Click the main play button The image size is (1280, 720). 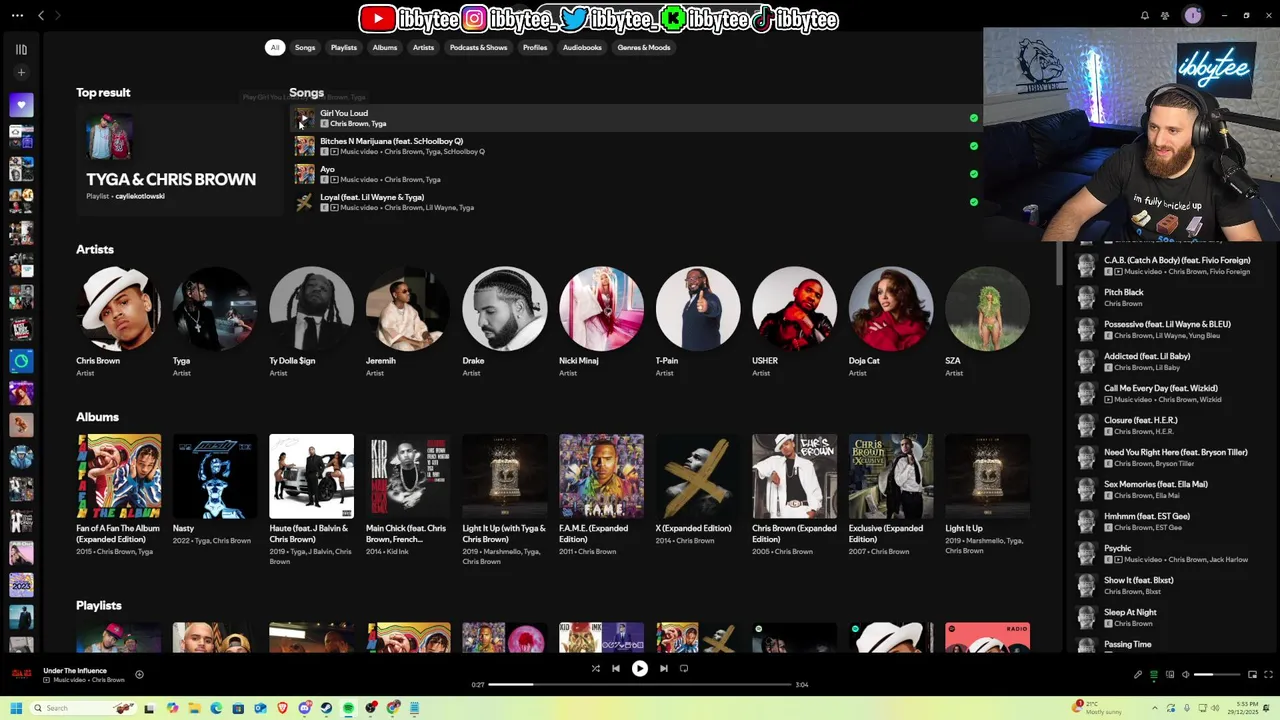click(x=640, y=668)
